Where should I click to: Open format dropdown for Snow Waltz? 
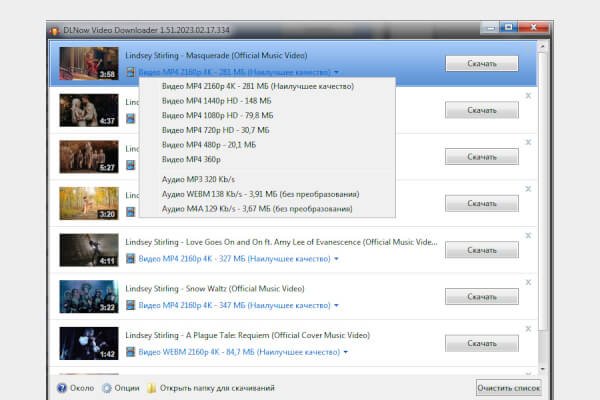[x=336, y=305]
